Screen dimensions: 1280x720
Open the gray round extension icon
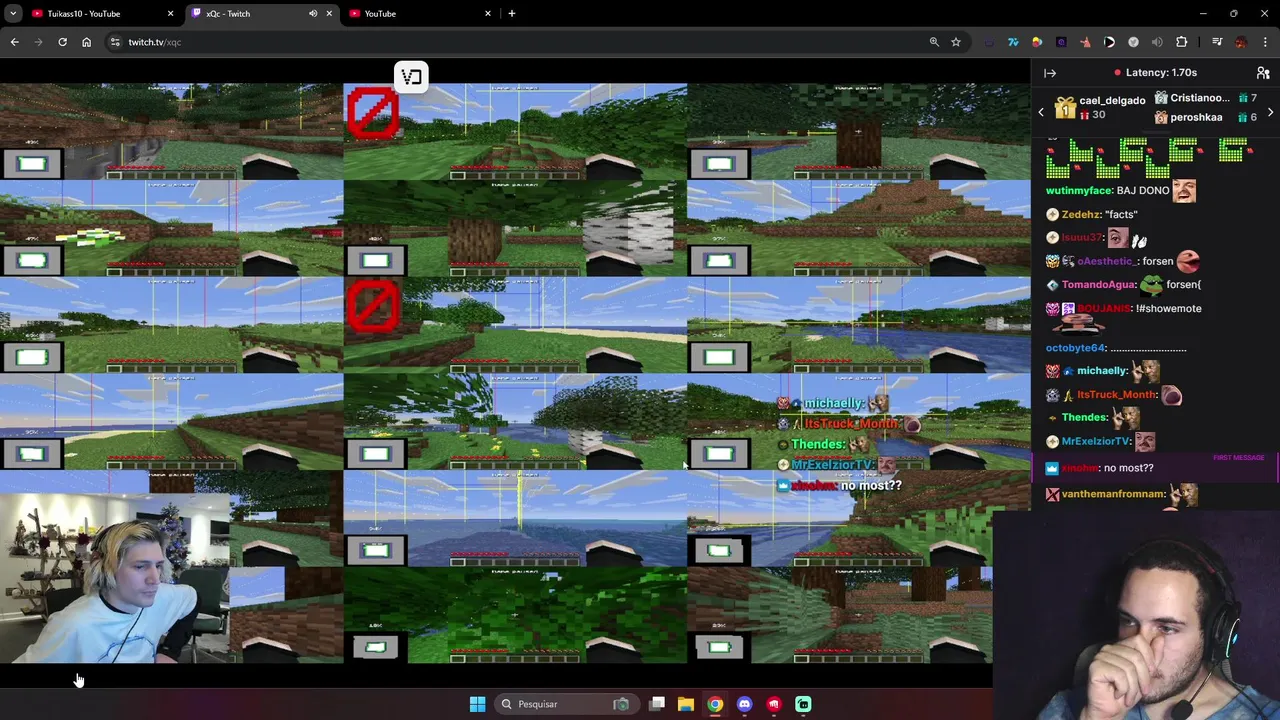(1133, 42)
